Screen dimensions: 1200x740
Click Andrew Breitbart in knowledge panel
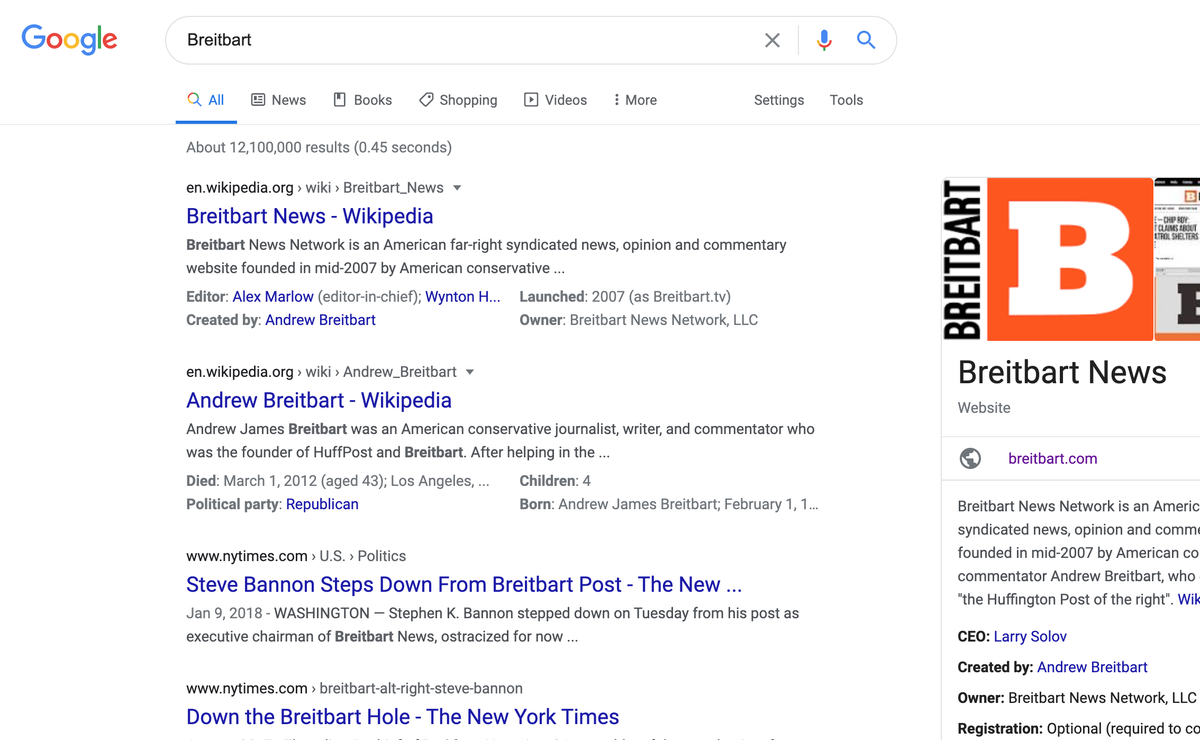coord(1092,667)
